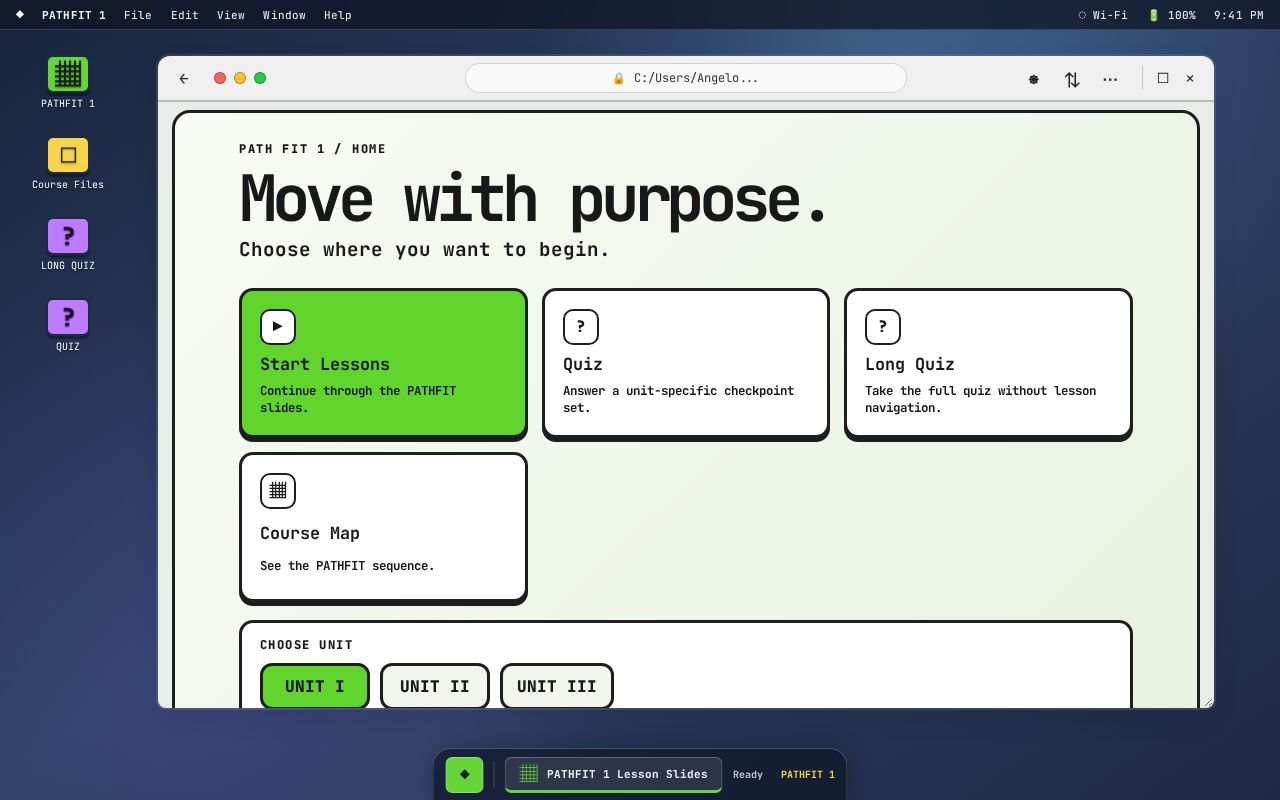The height and width of the screenshot is (800, 1280).
Task: Open the Long Quiz card
Action: coord(988,363)
